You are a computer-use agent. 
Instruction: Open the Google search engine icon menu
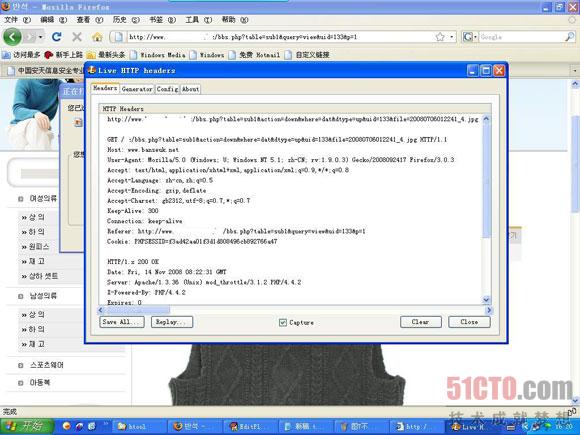[469, 37]
